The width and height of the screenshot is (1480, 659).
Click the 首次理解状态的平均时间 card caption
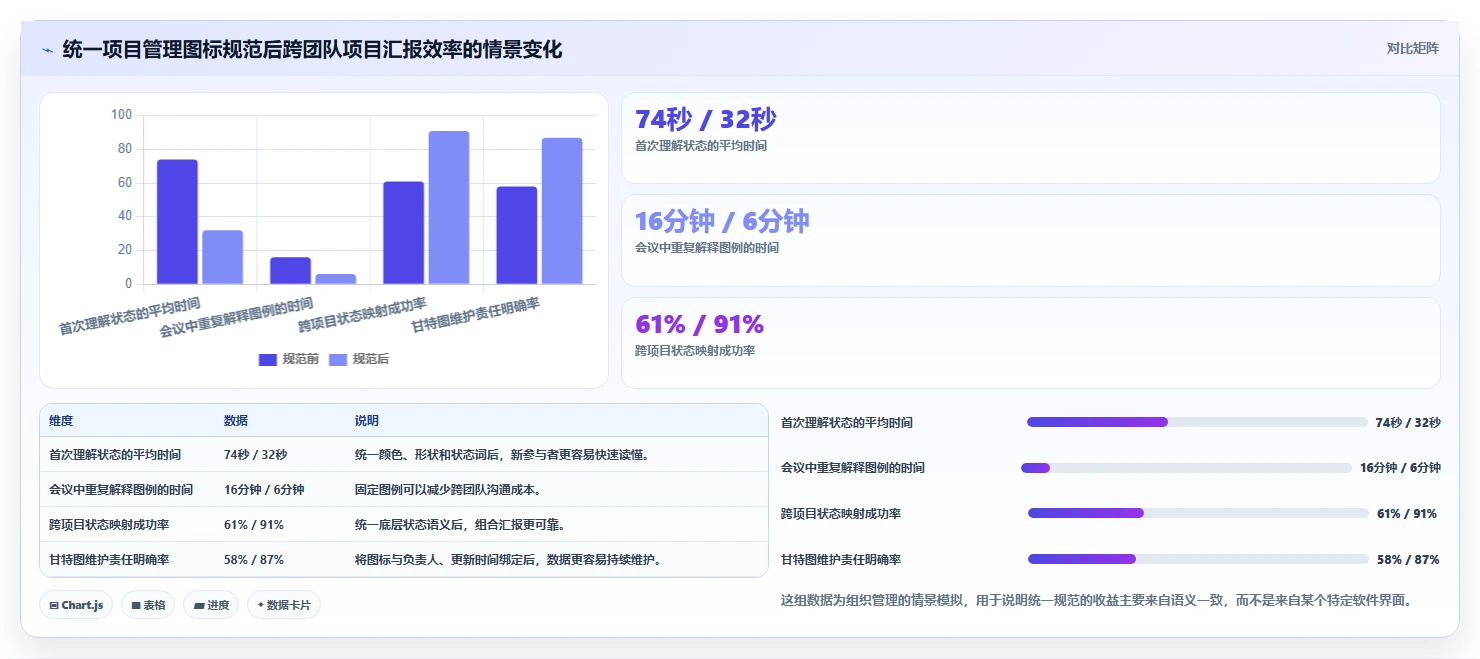click(x=701, y=146)
